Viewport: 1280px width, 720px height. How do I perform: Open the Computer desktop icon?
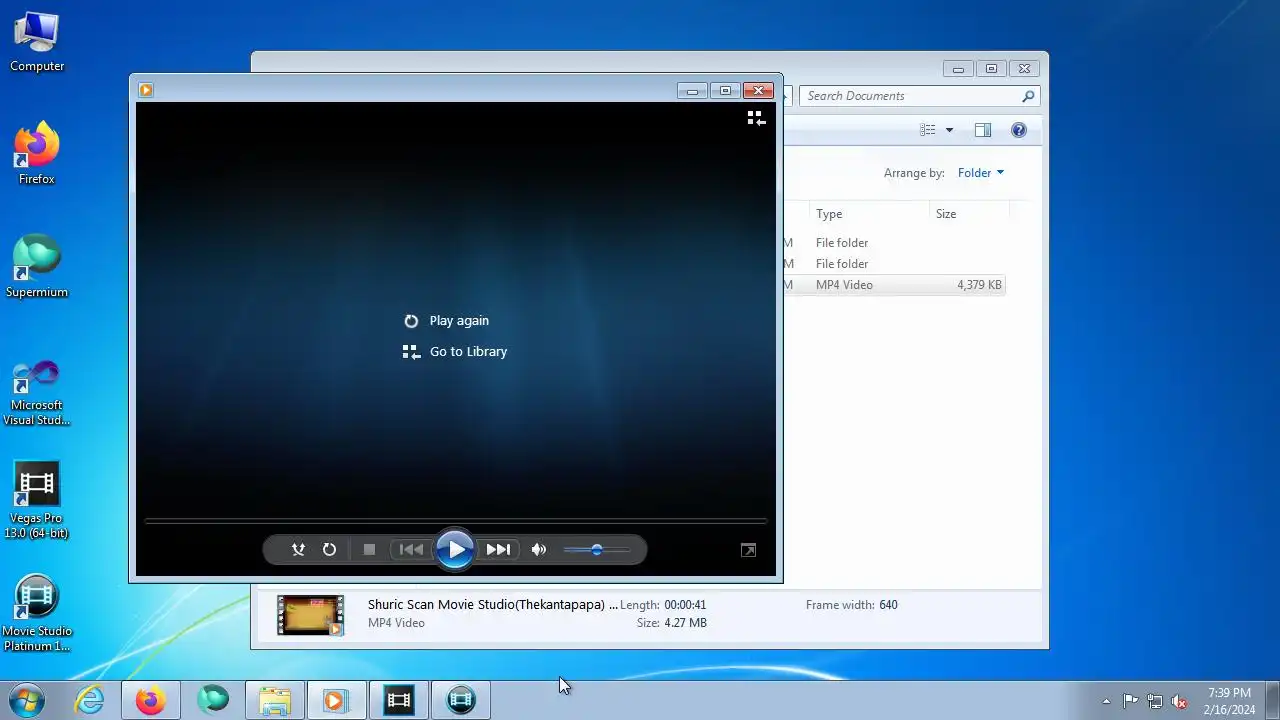(x=37, y=42)
